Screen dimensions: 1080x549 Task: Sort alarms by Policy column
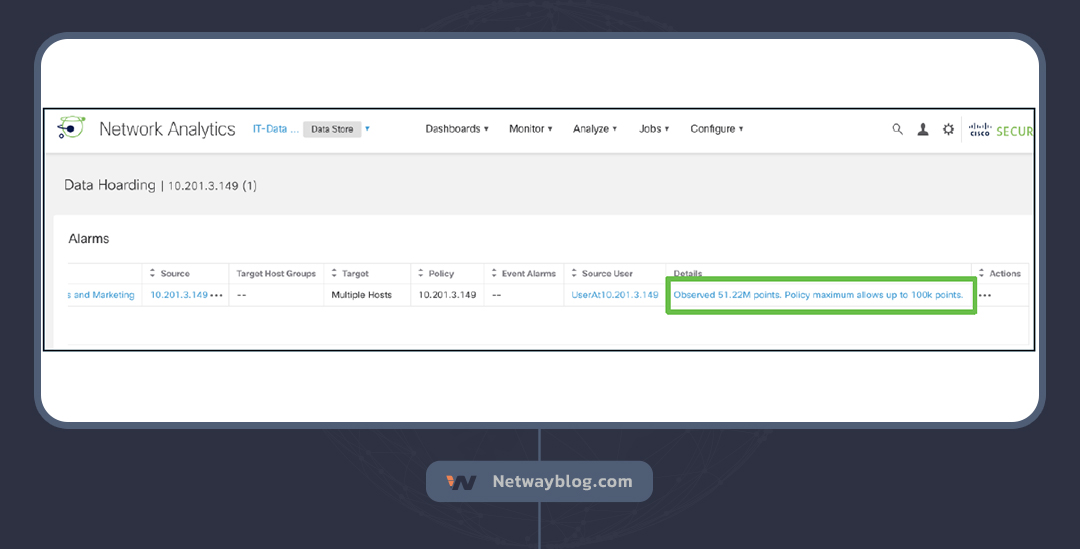[422, 273]
